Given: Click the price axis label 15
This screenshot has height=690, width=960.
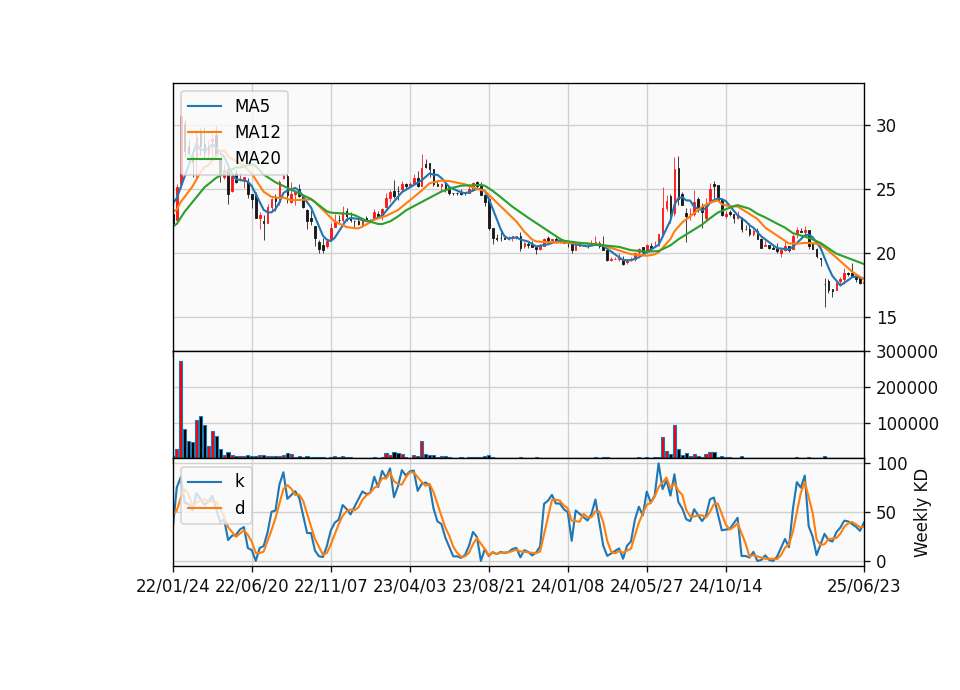Looking at the screenshot, I should [886, 318].
